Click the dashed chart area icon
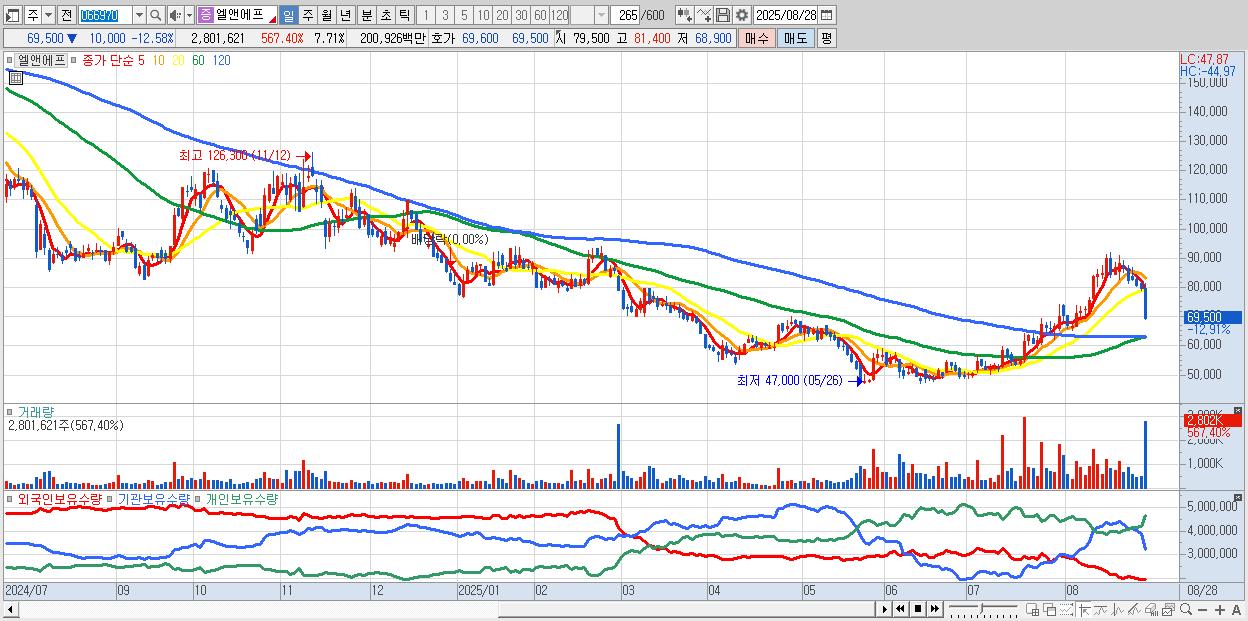This screenshot has width=1248, height=621. point(1066,609)
